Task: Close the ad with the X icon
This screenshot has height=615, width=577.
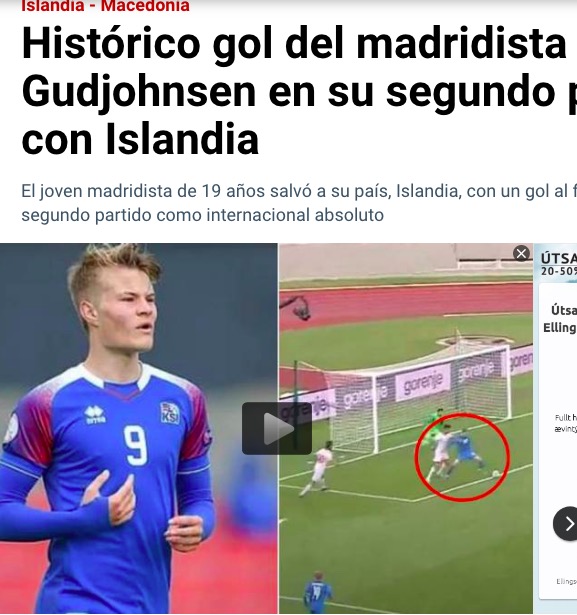Action: coord(521,254)
